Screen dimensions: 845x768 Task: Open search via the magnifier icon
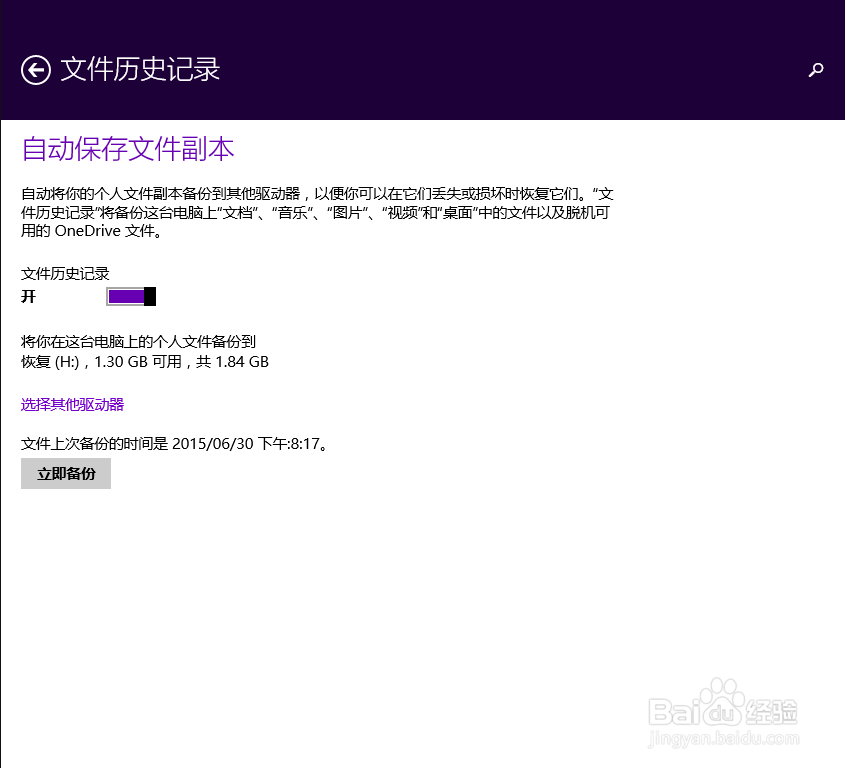[x=816, y=70]
